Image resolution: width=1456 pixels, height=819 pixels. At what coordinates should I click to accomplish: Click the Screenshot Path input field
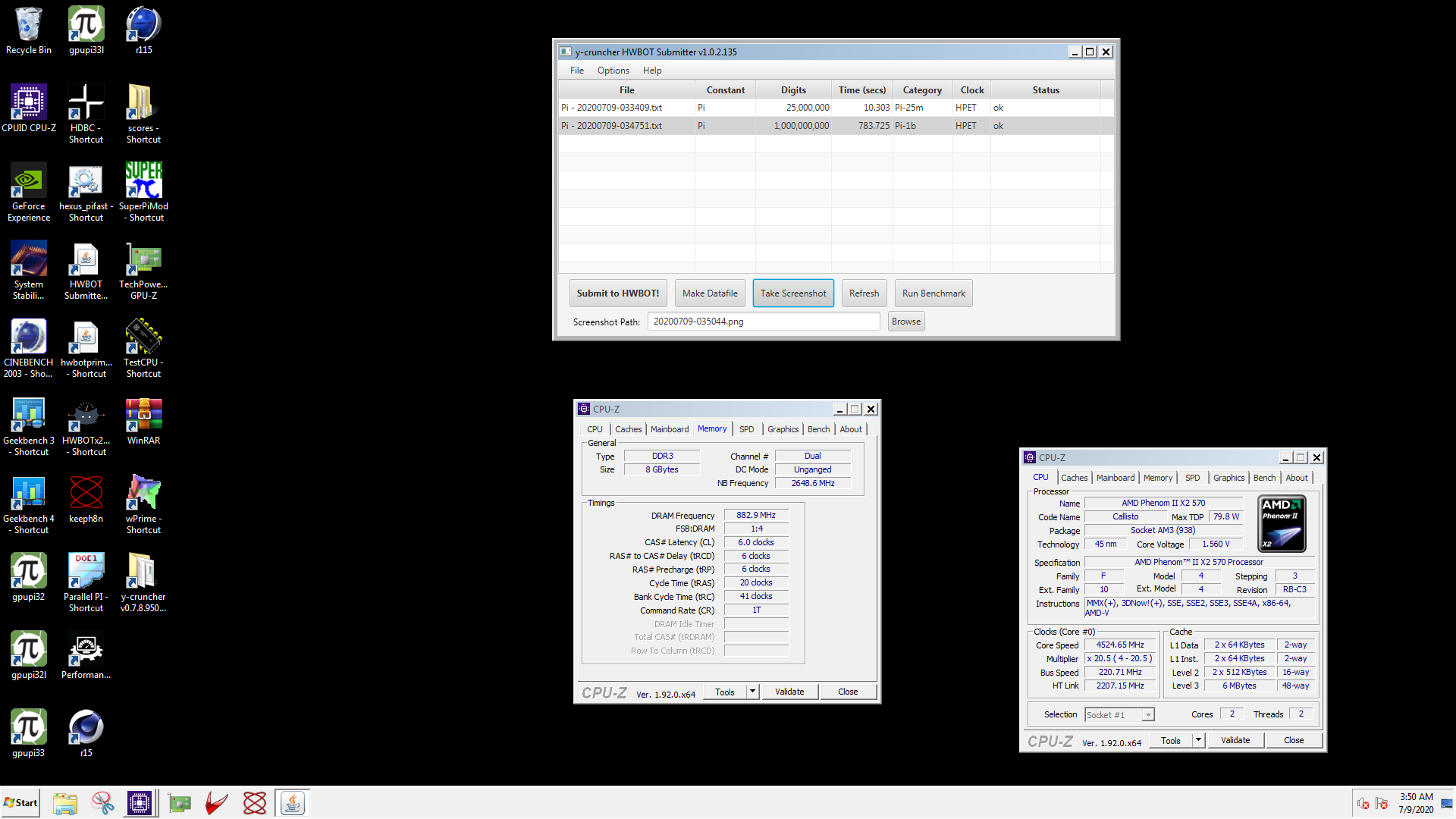click(764, 322)
